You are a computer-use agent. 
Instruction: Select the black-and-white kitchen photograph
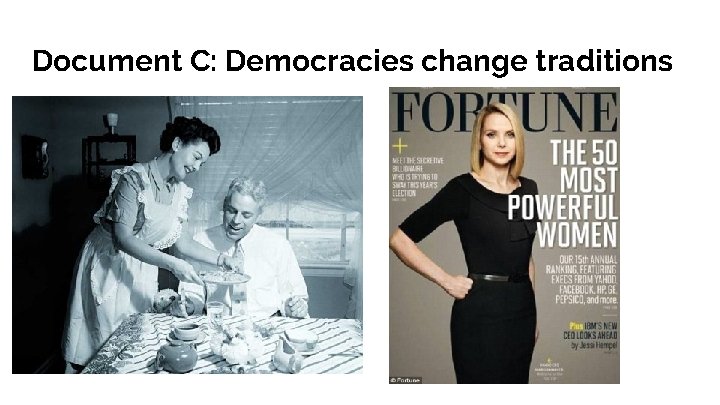pos(187,235)
